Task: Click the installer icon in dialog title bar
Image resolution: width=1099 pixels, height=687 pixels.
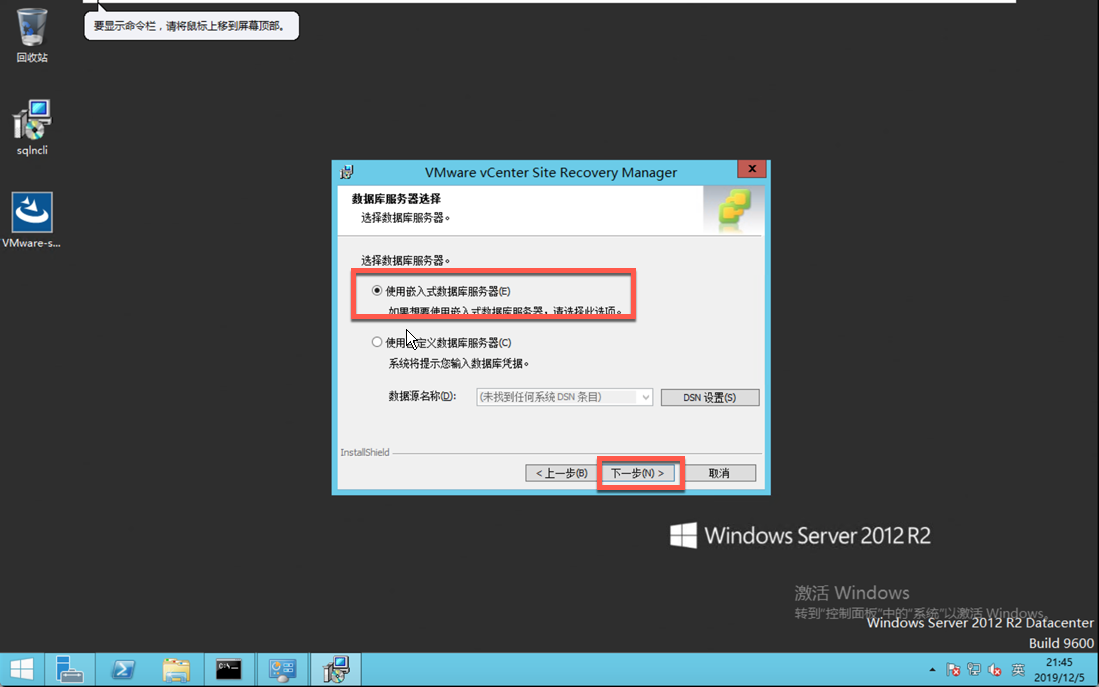Action: 346,172
